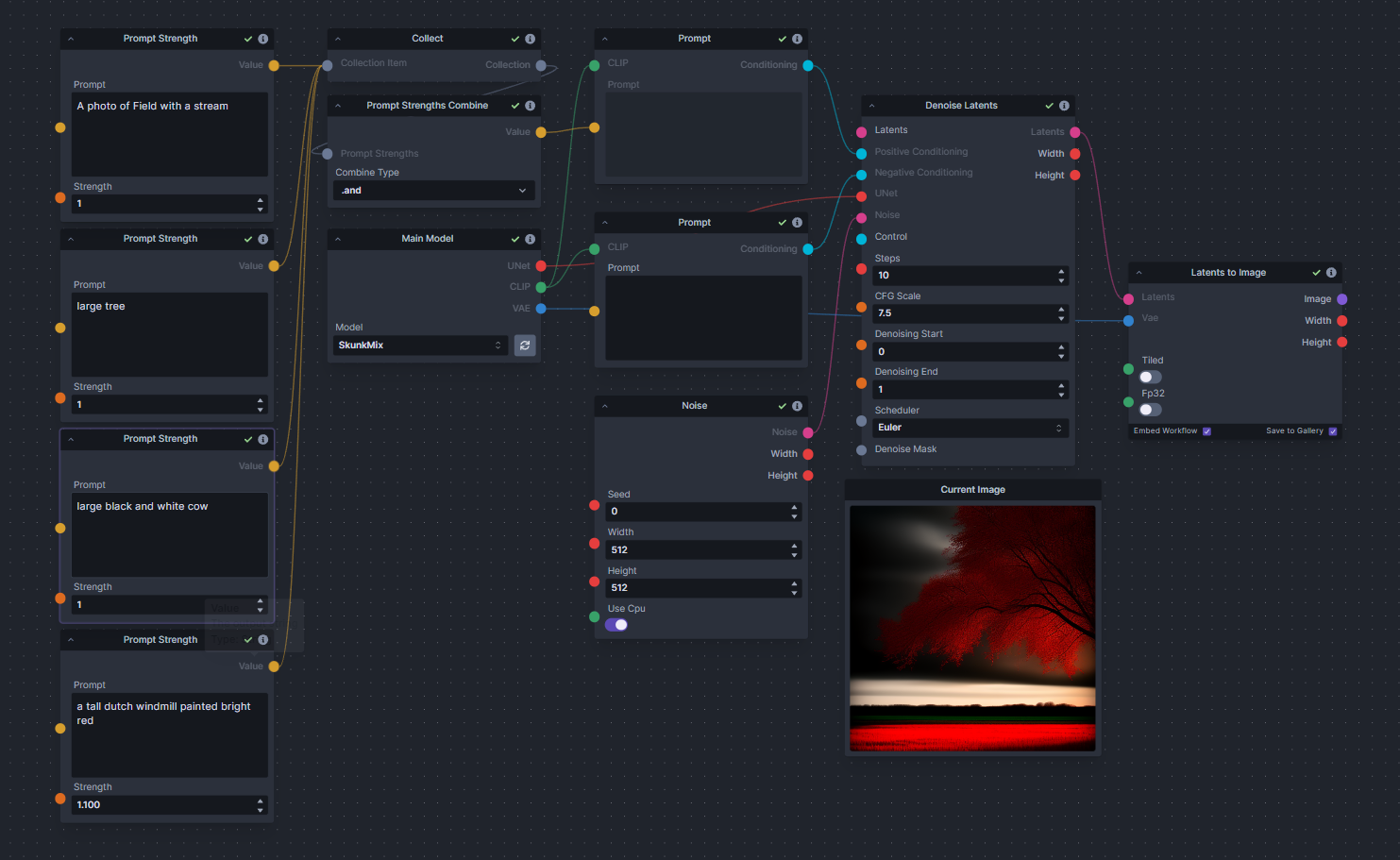Click the info icon on Latents to Image node
Image resolution: width=1400 pixels, height=860 pixels.
pyautogui.click(x=1332, y=272)
